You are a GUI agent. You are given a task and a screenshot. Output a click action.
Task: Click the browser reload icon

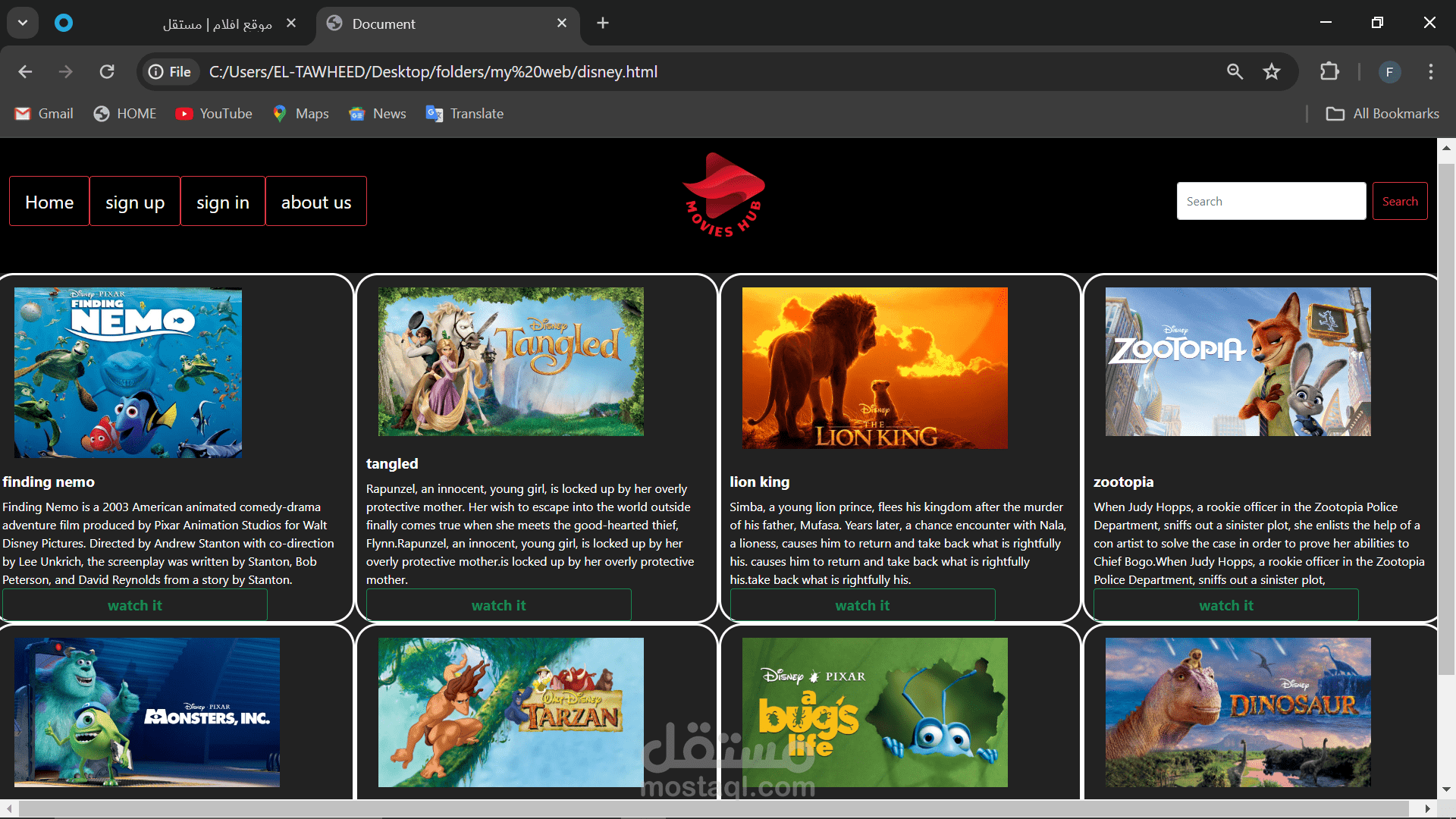(x=107, y=72)
